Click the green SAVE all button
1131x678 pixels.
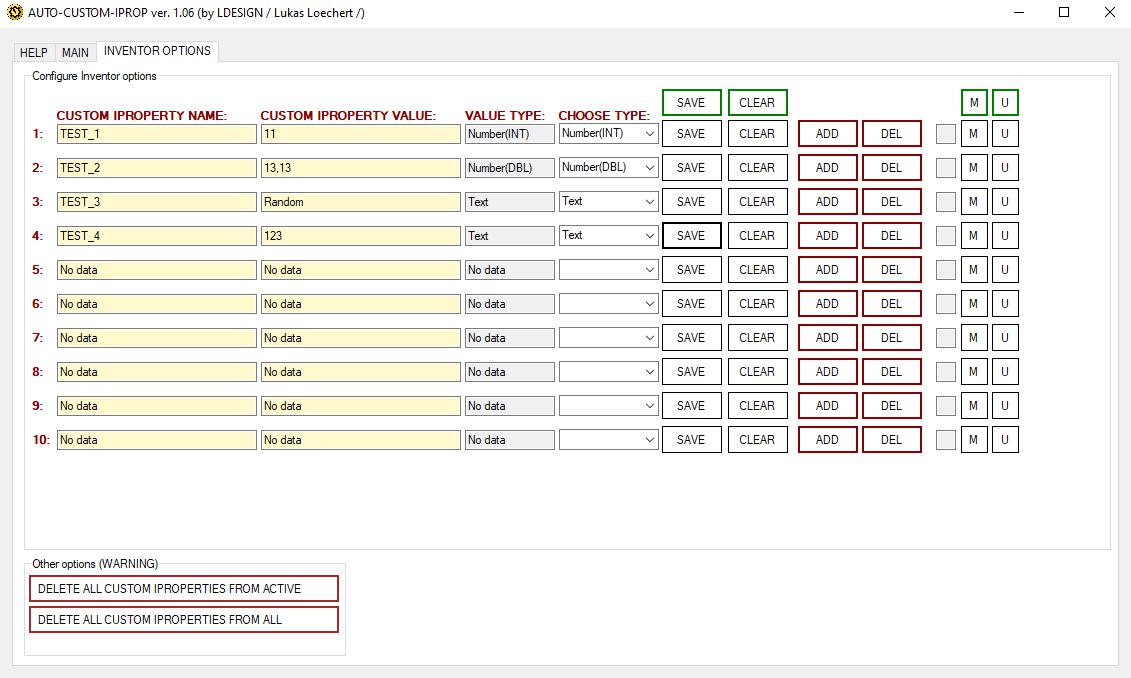click(691, 102)
